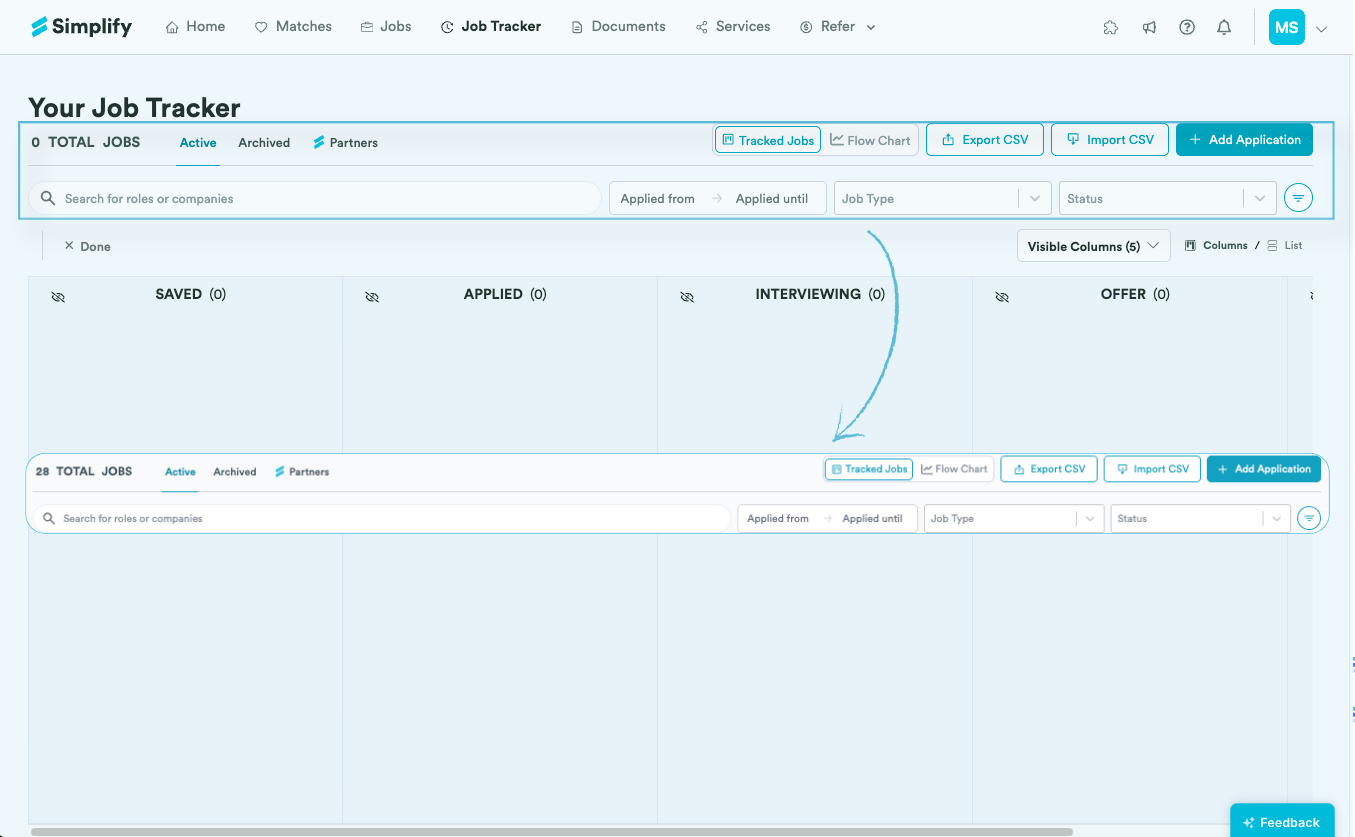Open the Status dropdown in the 28 TOTAL JOBS bar
The image size is (1355, 837).
pos(1200,518)
